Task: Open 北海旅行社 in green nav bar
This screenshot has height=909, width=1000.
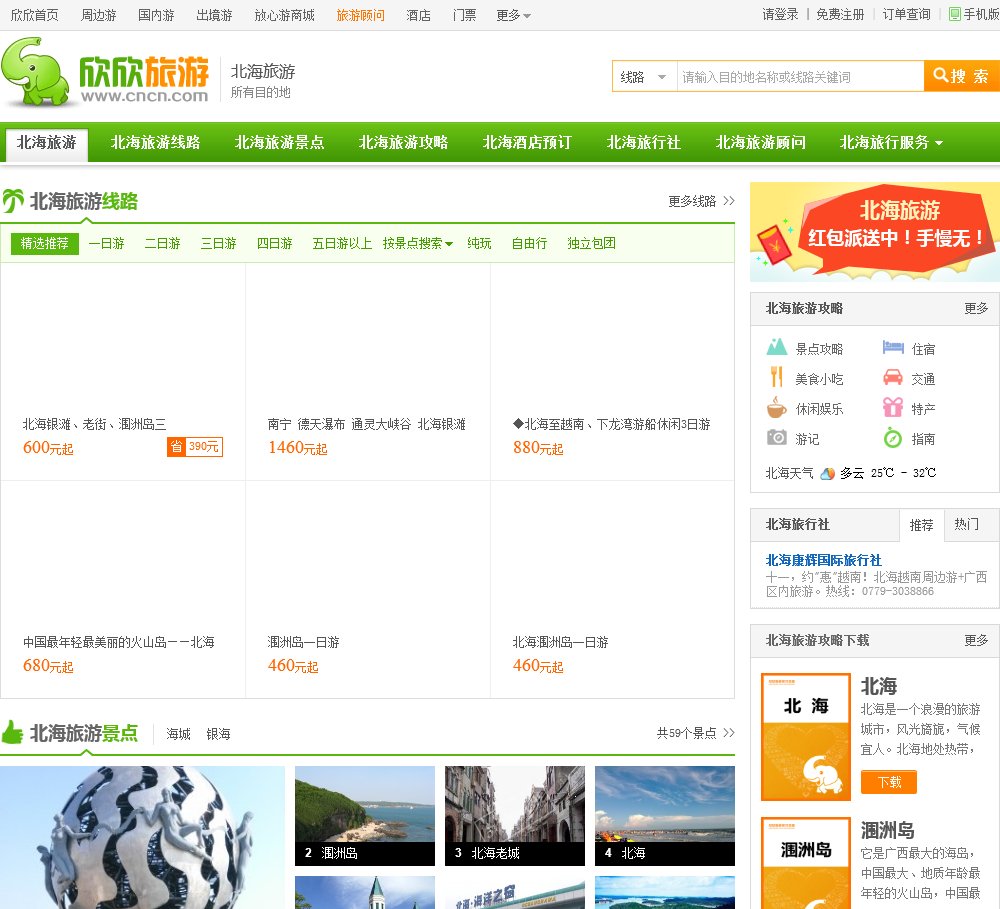Action: [x=643, y=142]
